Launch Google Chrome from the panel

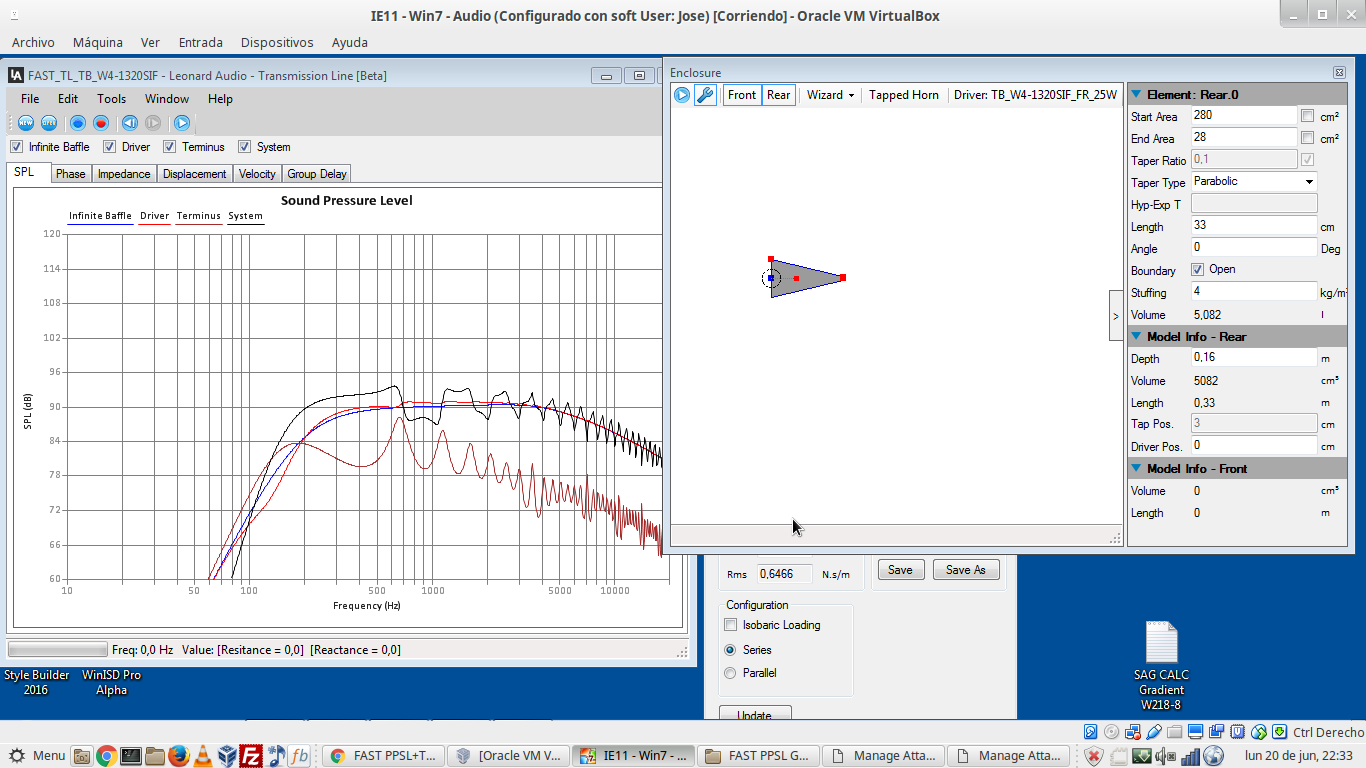[x=106, y=756]
